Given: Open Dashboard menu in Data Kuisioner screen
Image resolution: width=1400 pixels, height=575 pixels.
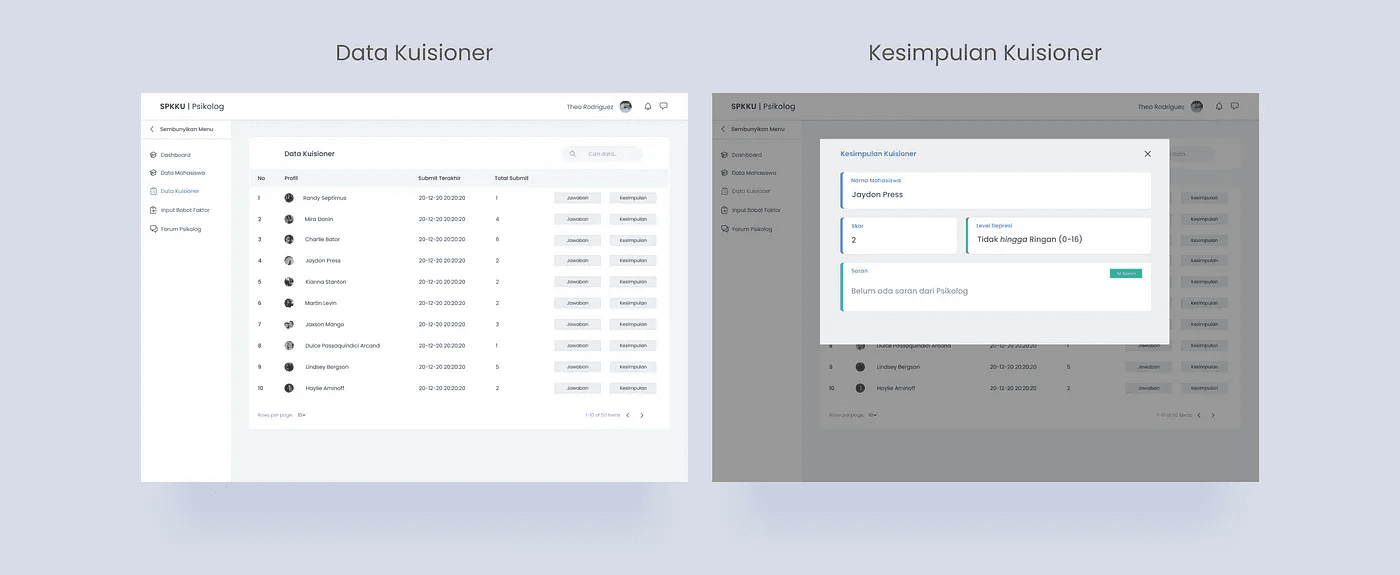Looking at the screenshot, I should point(170,155).
